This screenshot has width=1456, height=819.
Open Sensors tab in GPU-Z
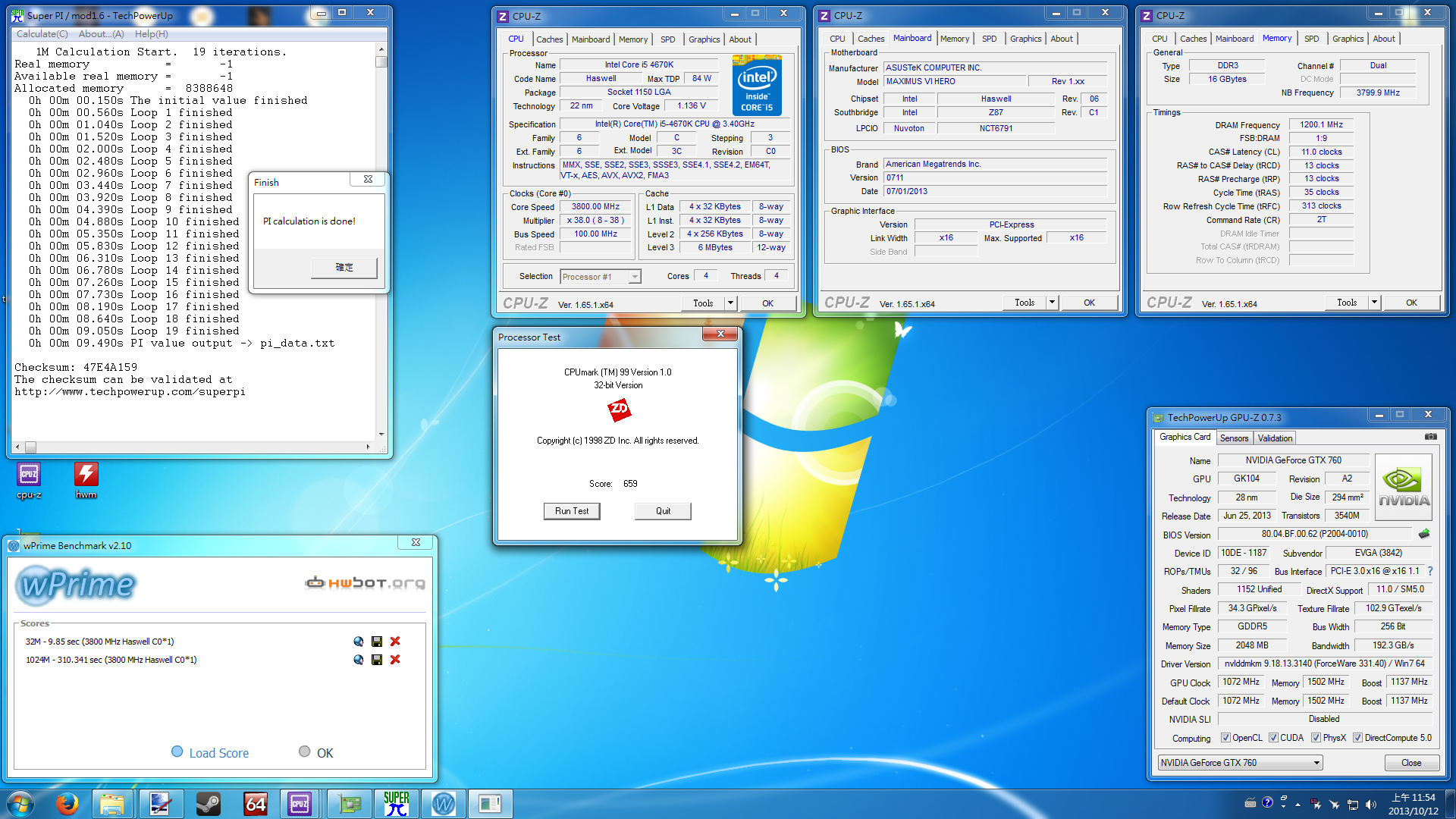coord(1234,438)
